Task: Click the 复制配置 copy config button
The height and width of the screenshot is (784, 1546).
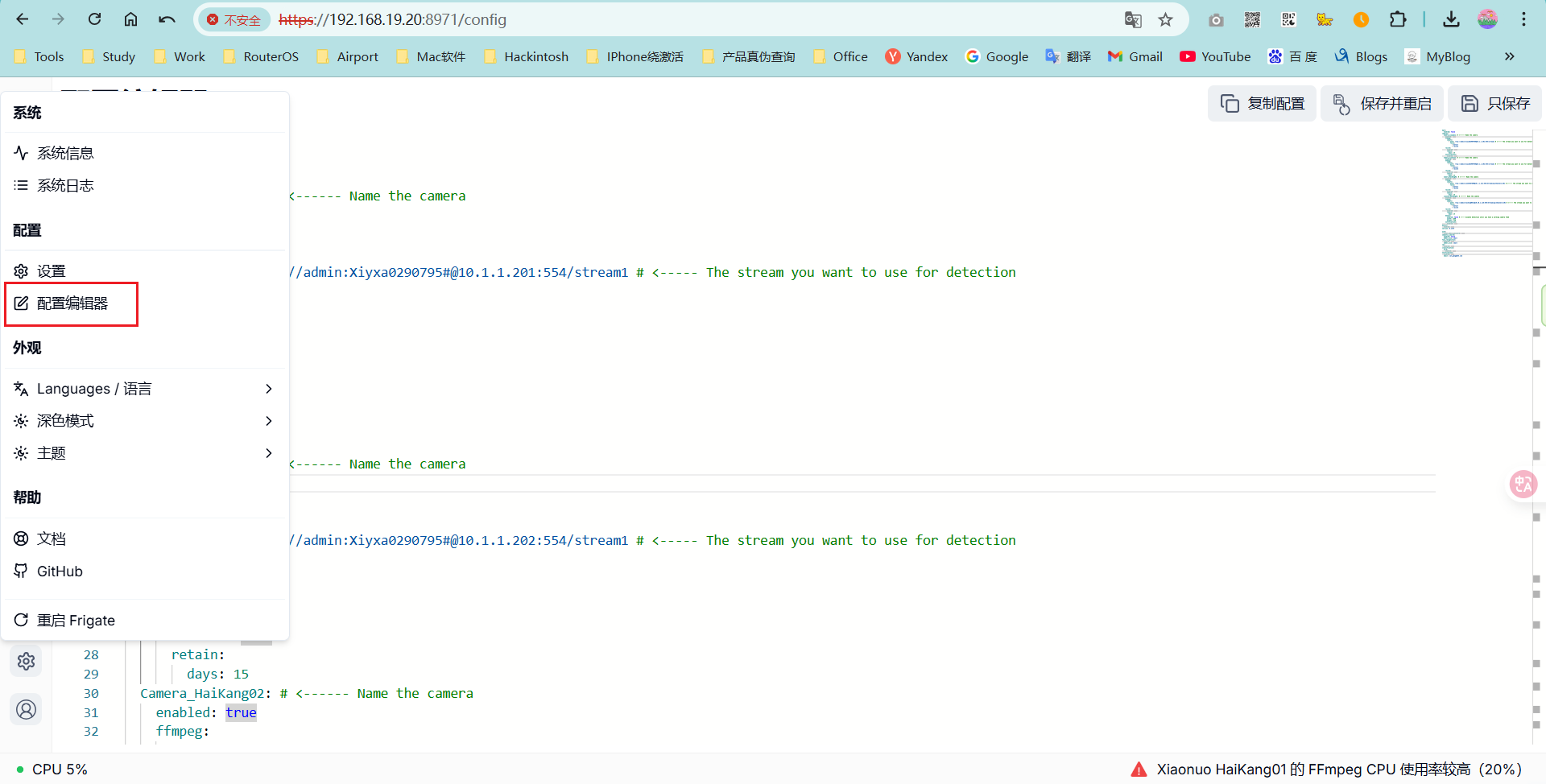Action: coord(1262,103)
